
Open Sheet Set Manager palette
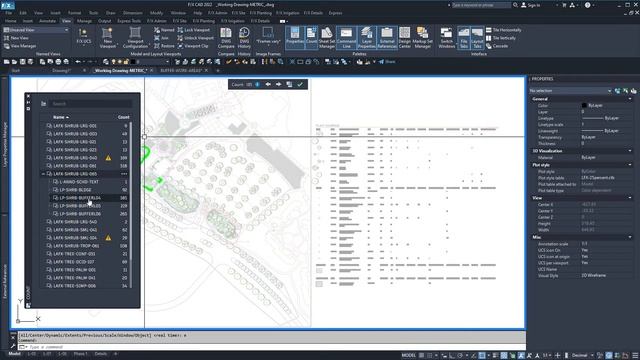click(327, 38)
